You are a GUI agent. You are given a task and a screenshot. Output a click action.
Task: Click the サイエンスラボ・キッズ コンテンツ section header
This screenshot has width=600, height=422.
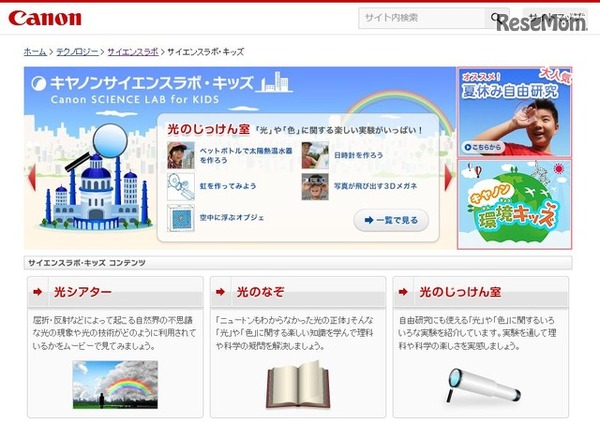pos(298,263)
